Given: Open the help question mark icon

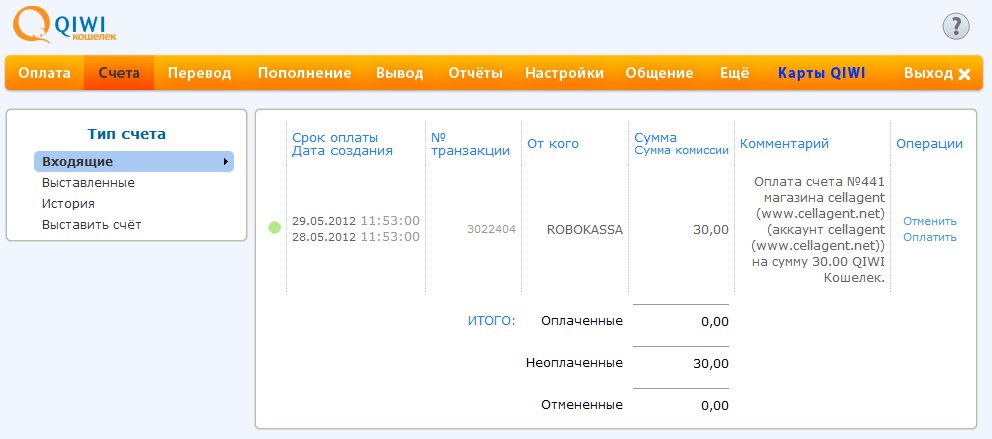Looking at the screenshot, I should click(956, 27).
